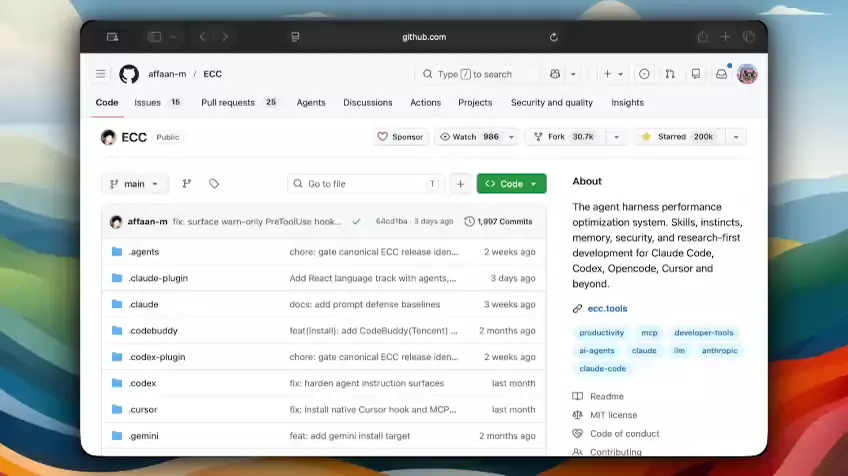
Task: Switch to the Projects tab
Action: coord(475,103)
